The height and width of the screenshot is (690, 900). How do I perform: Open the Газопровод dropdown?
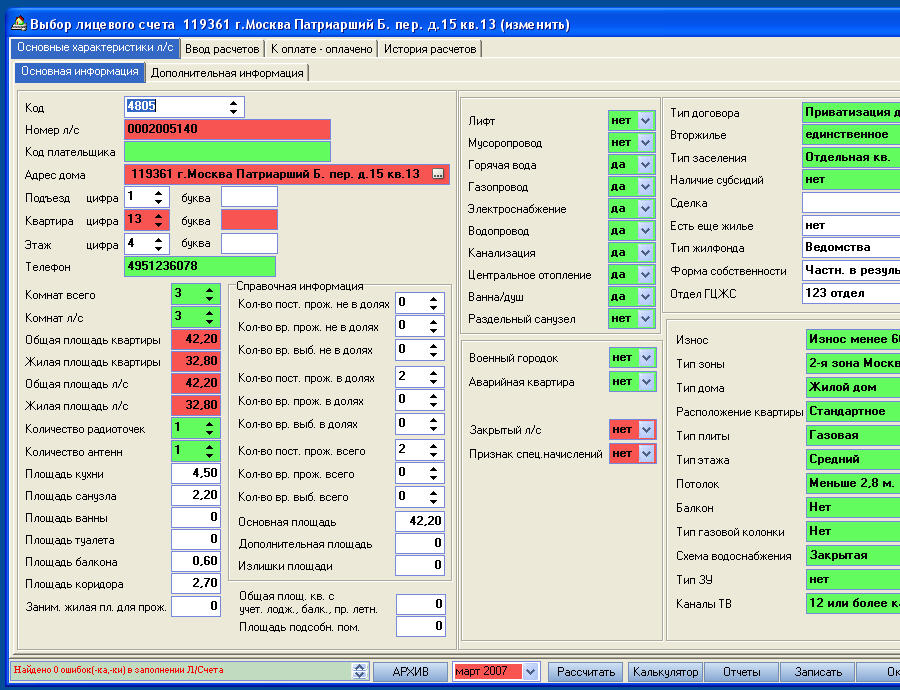coord(646,187)
